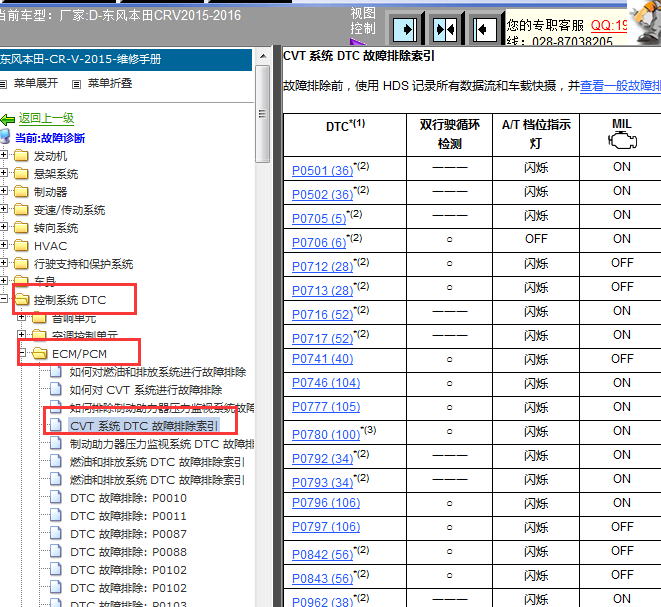
Task: Expand the 转向系统 tree node
Action: [3, 227]
